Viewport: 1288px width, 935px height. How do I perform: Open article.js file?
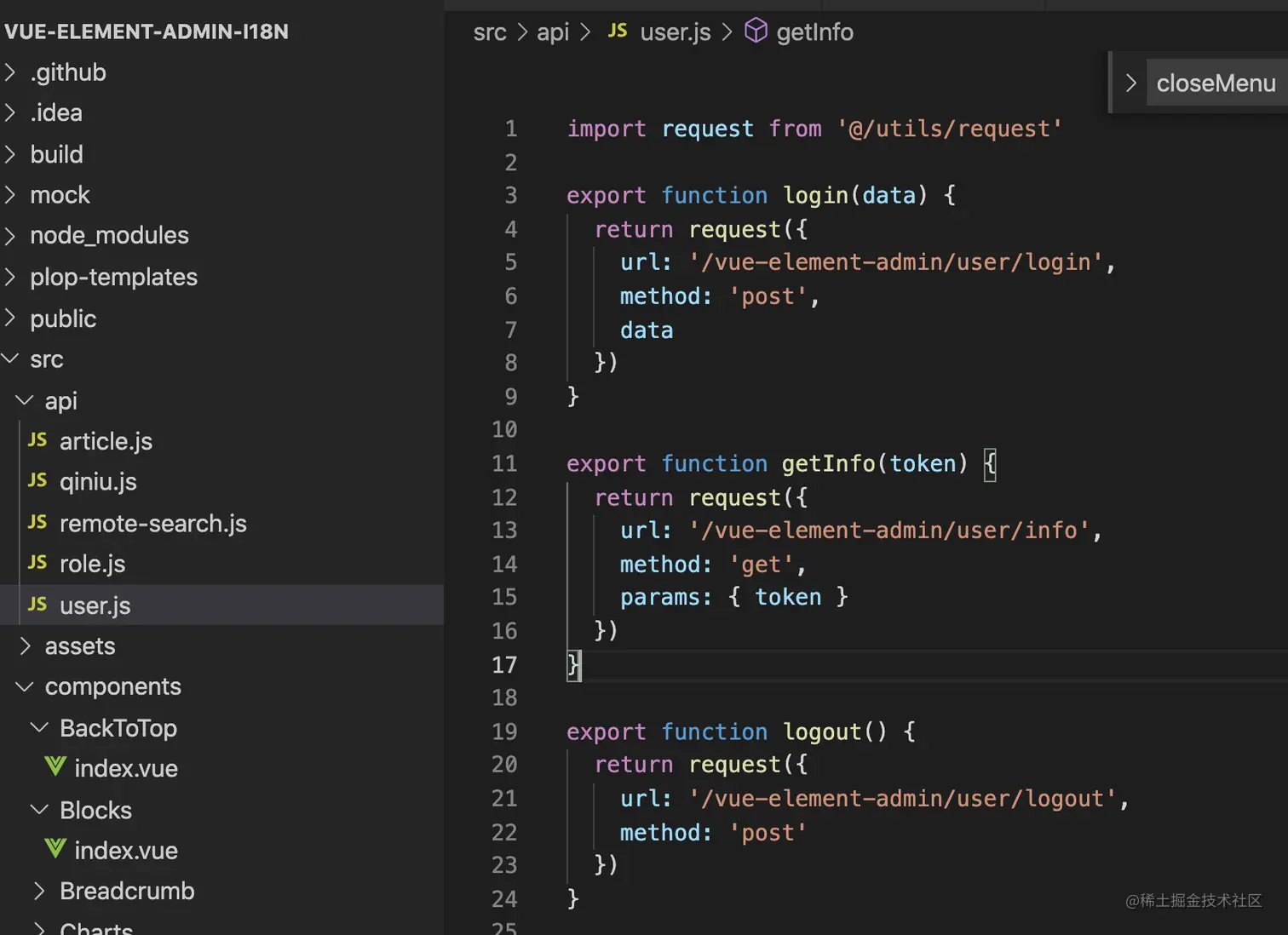click(x=106, y=441)
